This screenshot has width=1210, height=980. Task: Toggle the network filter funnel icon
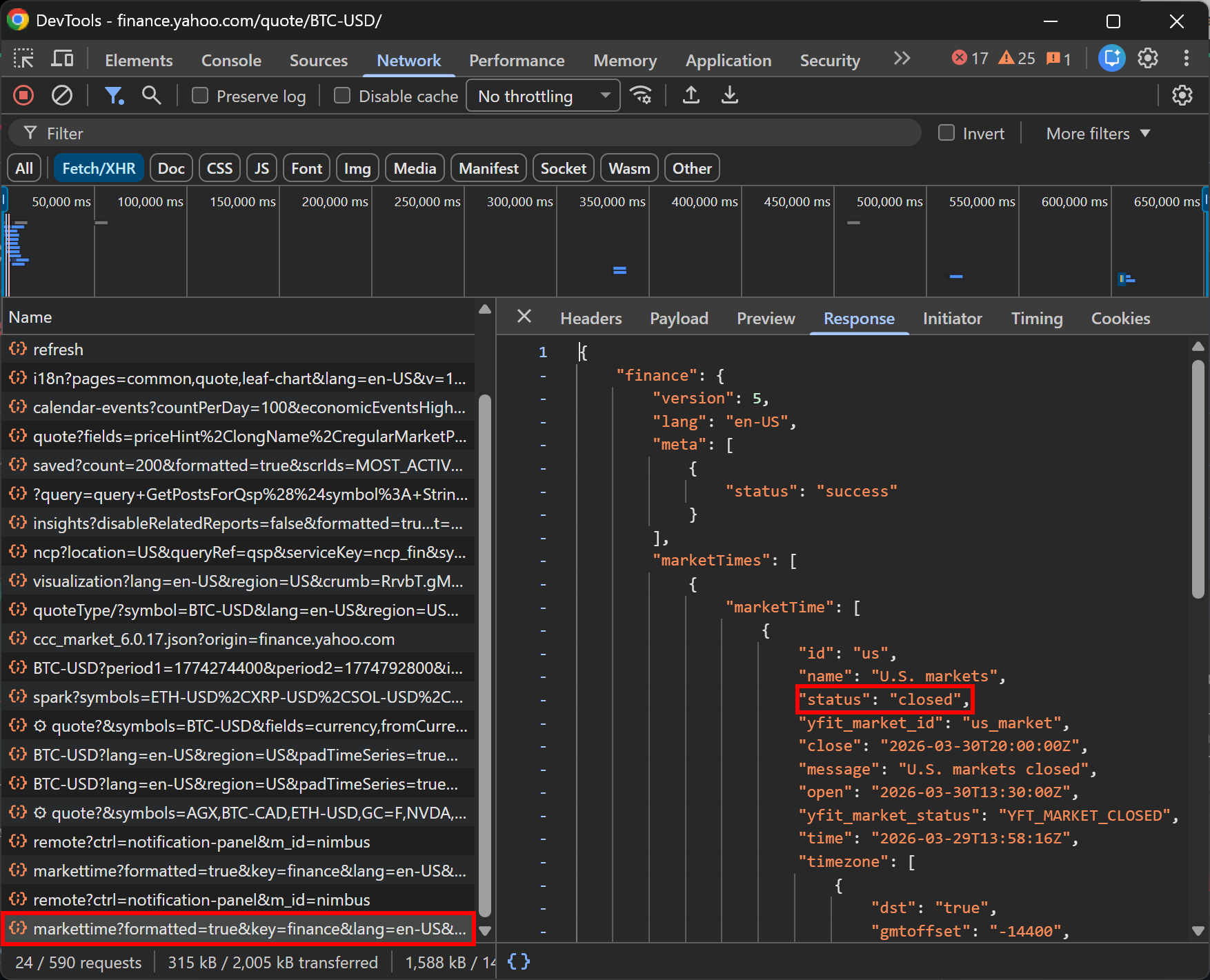[x=114, y=95]
